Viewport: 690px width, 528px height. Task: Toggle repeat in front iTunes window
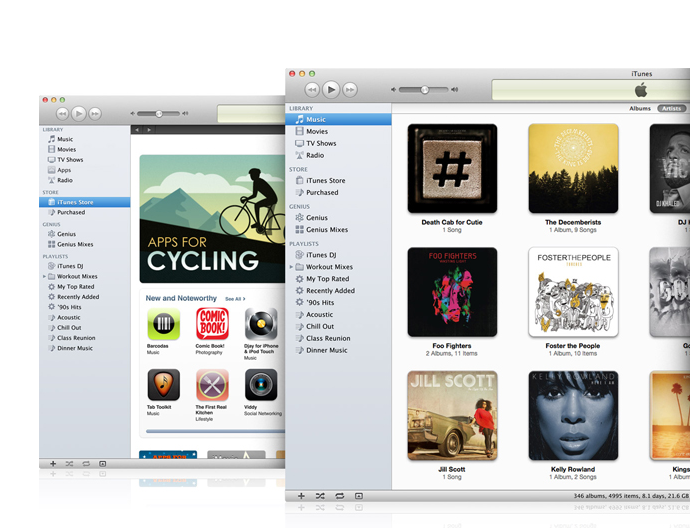339,496
